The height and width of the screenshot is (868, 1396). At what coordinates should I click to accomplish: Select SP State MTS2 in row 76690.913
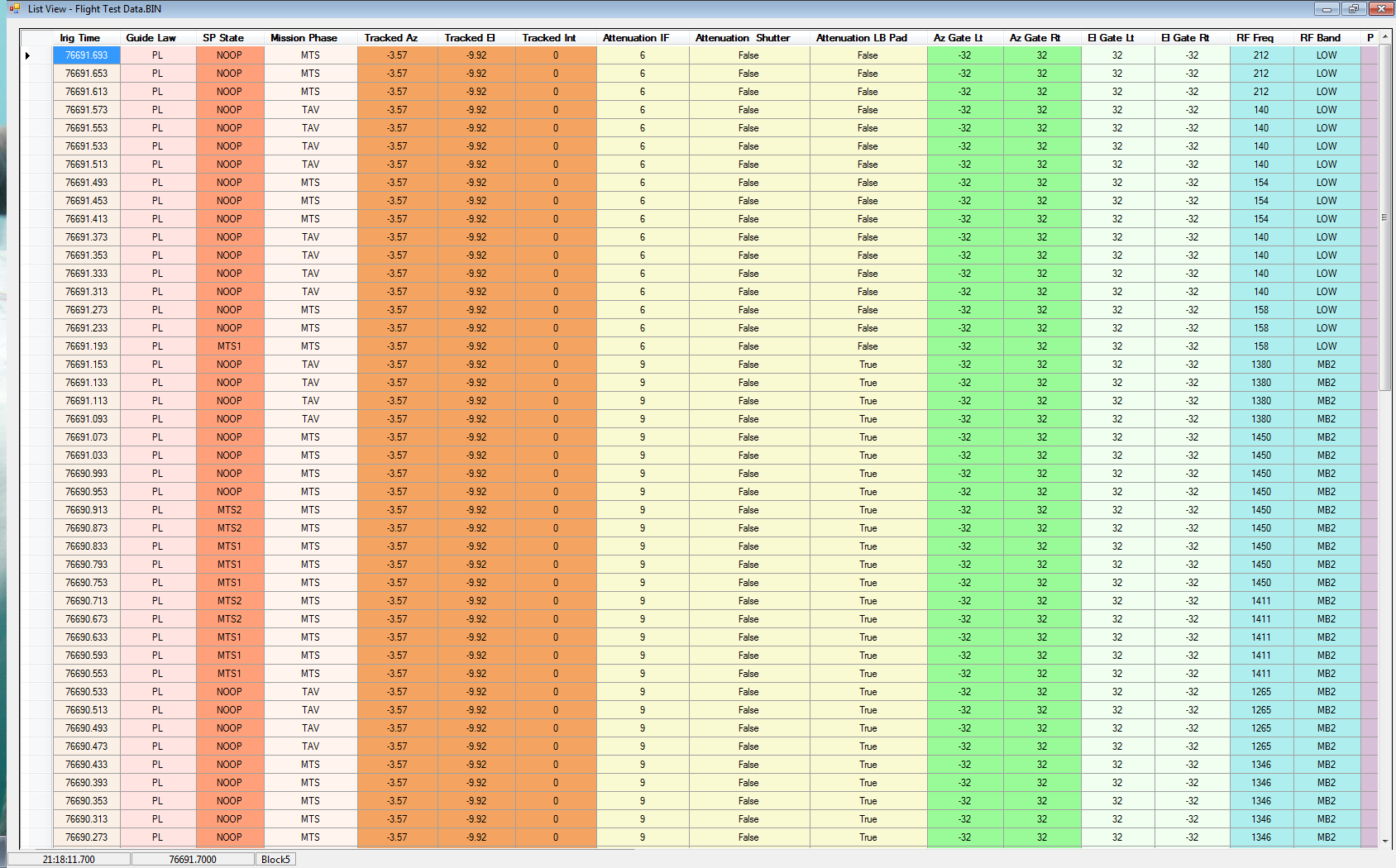[x=230, y=510]
